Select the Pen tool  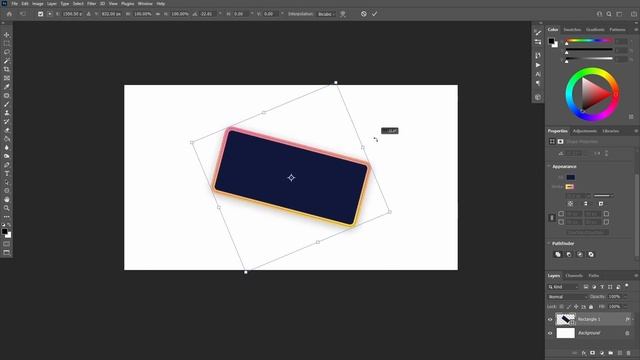[x=7, y=165]
